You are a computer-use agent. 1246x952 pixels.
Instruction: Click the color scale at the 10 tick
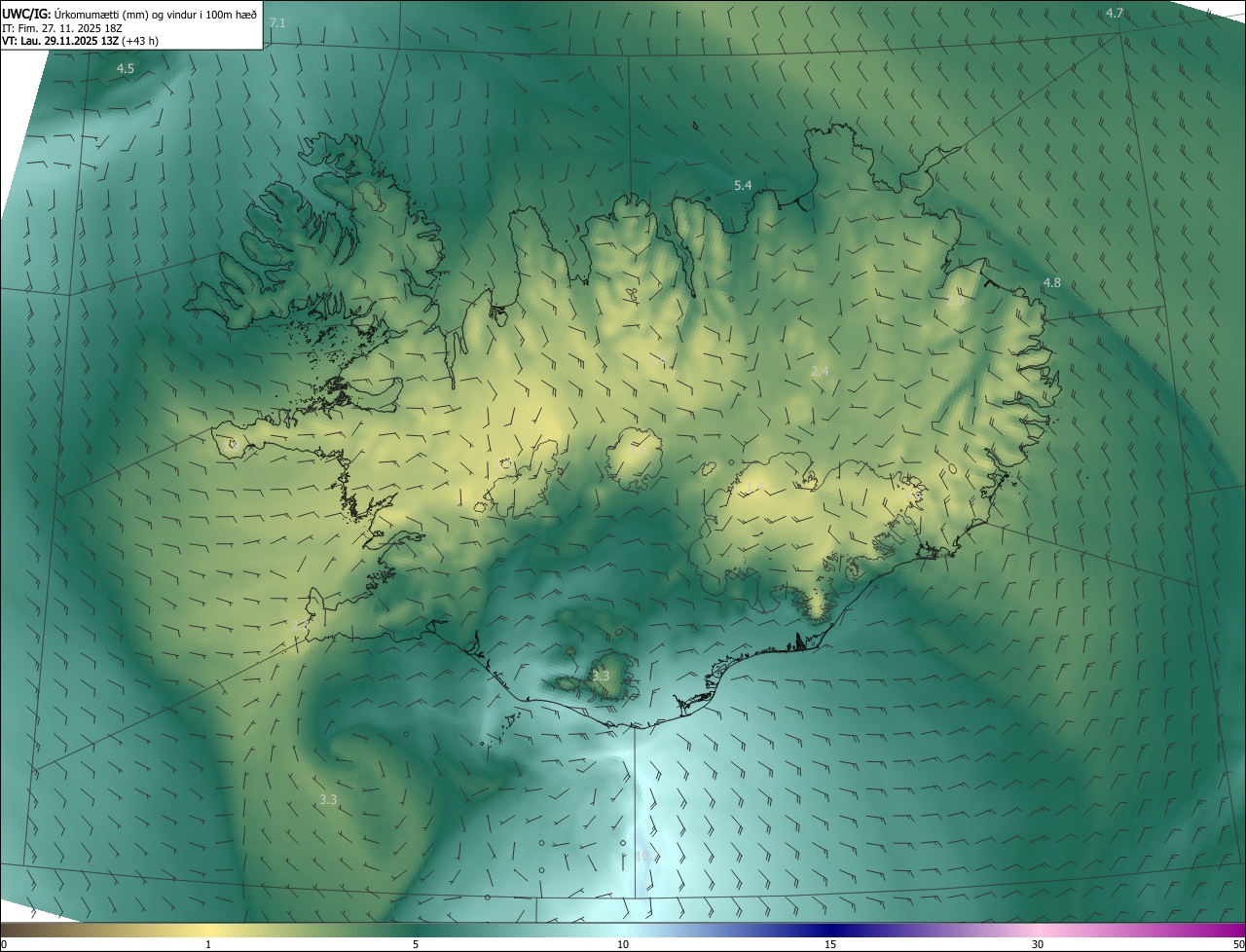point(623,944)
